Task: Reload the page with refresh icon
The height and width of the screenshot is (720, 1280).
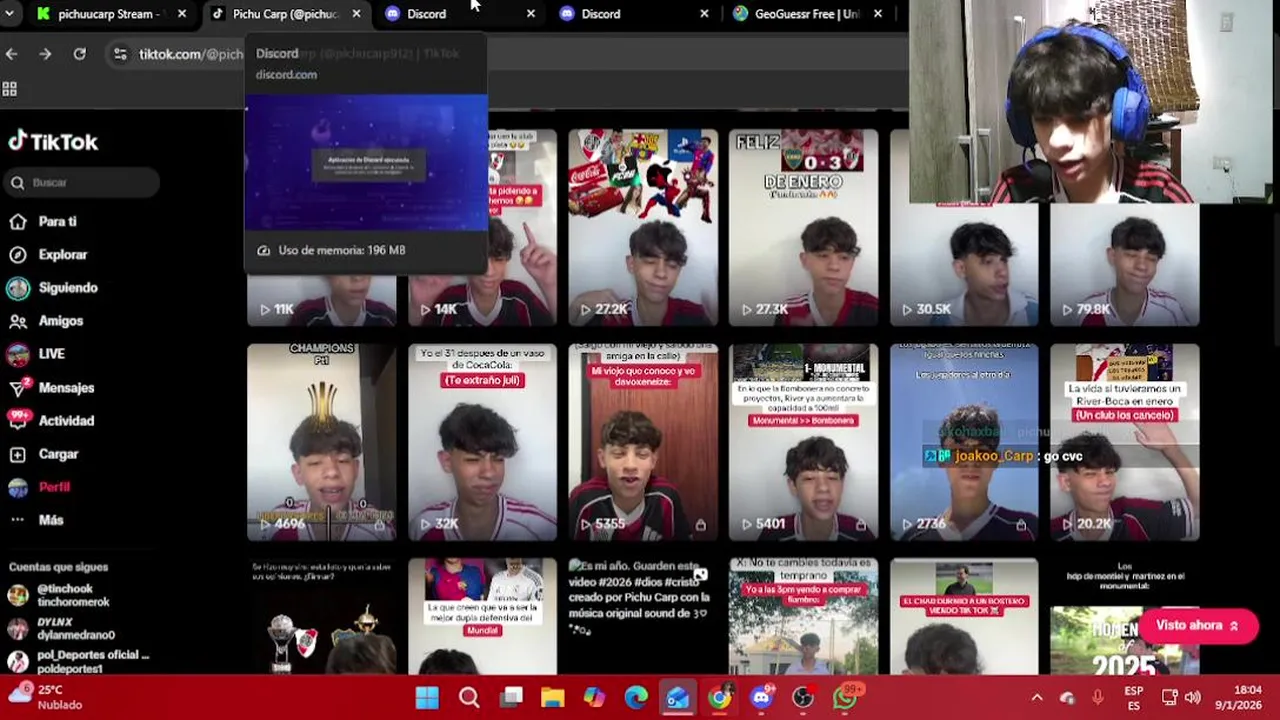Action: 80,54
